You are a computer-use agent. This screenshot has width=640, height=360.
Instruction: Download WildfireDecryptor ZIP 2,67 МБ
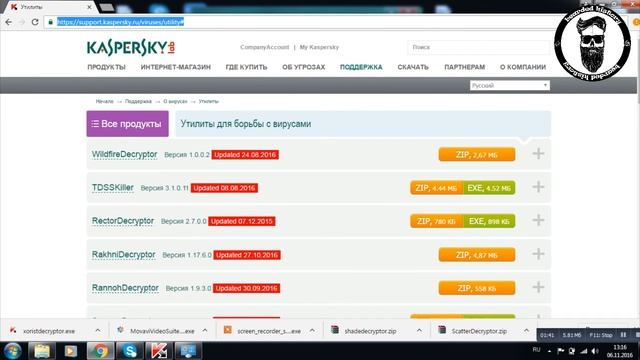[477, 155]
